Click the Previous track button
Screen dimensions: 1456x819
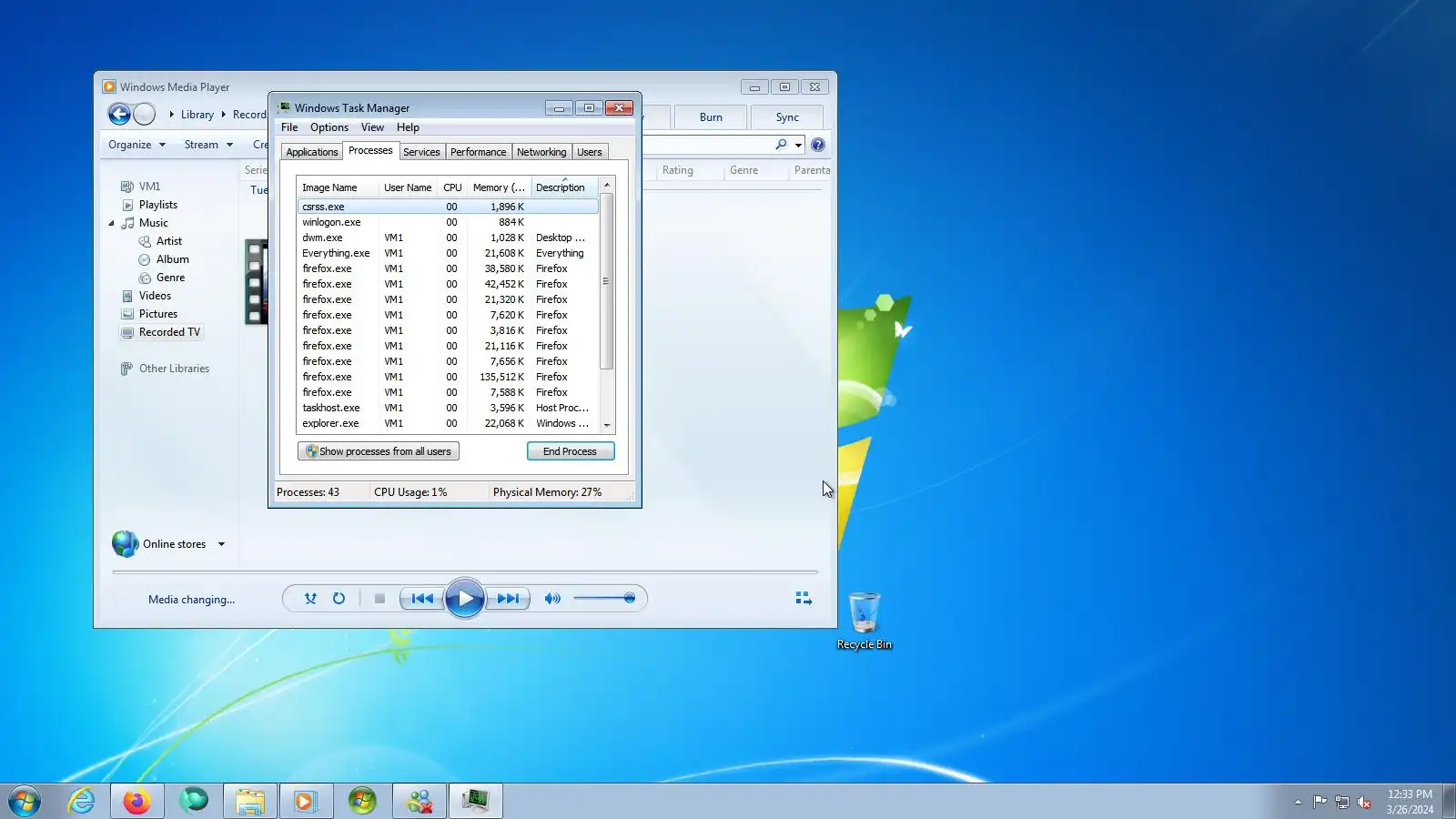pos(422,599)
